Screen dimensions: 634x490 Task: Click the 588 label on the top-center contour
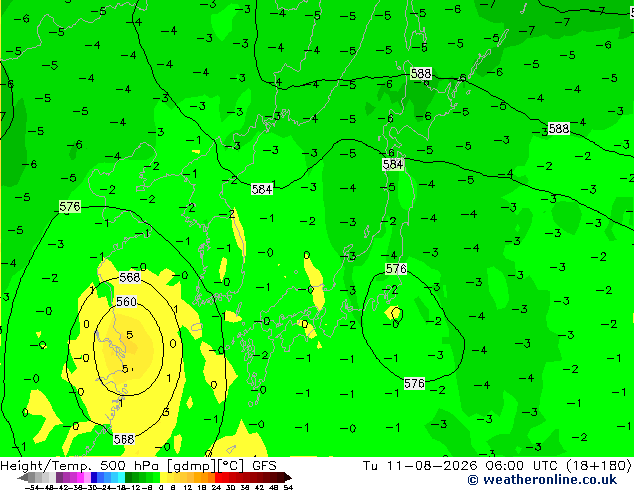421,74
